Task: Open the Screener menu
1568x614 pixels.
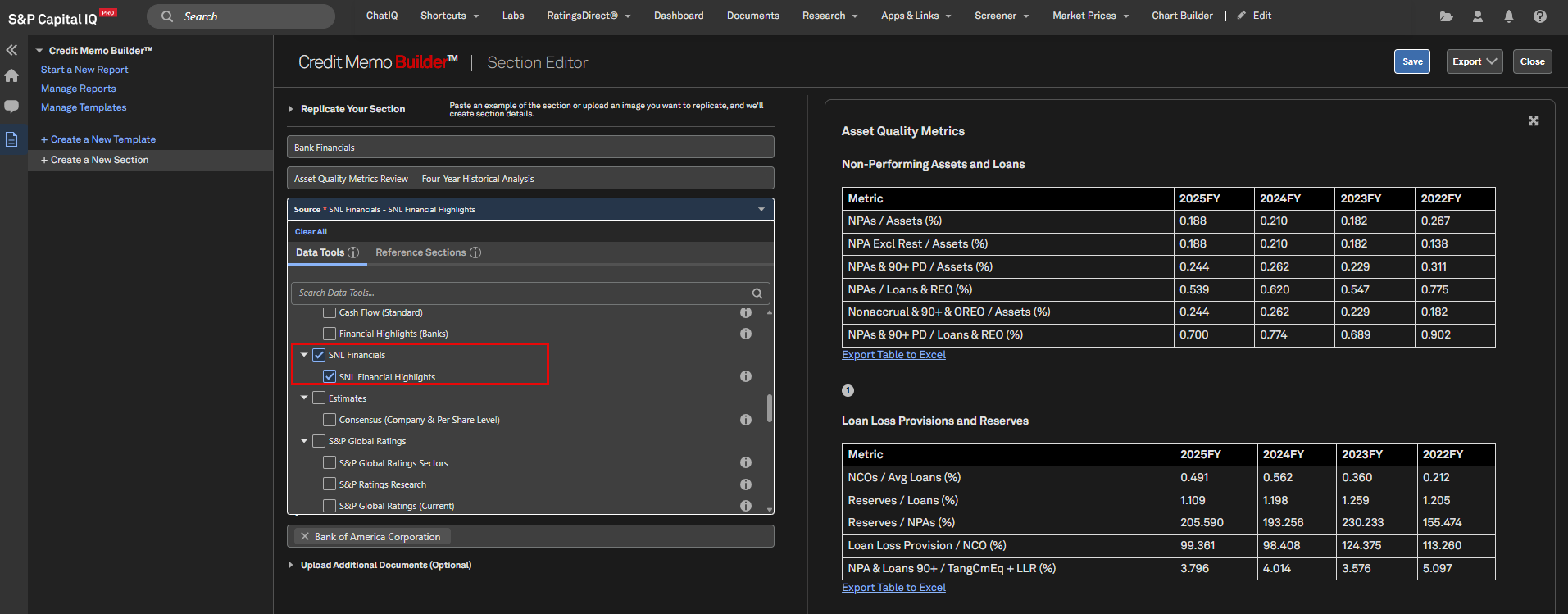Action: tap(1002, 16)
